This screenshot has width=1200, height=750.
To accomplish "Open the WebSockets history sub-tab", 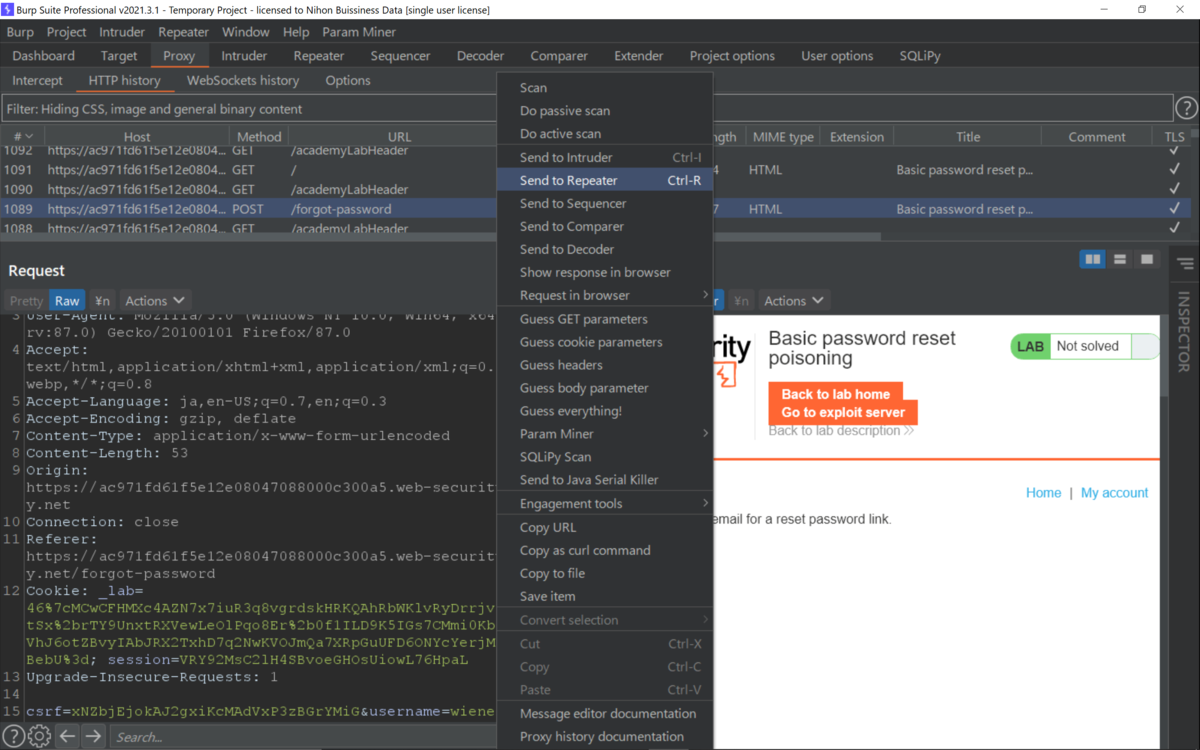I will 243,80.
